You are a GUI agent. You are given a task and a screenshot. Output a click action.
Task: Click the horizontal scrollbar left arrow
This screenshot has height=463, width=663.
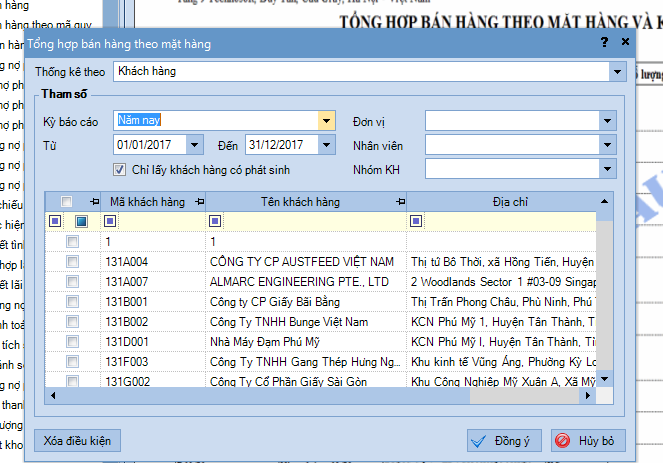pos(53,396)
